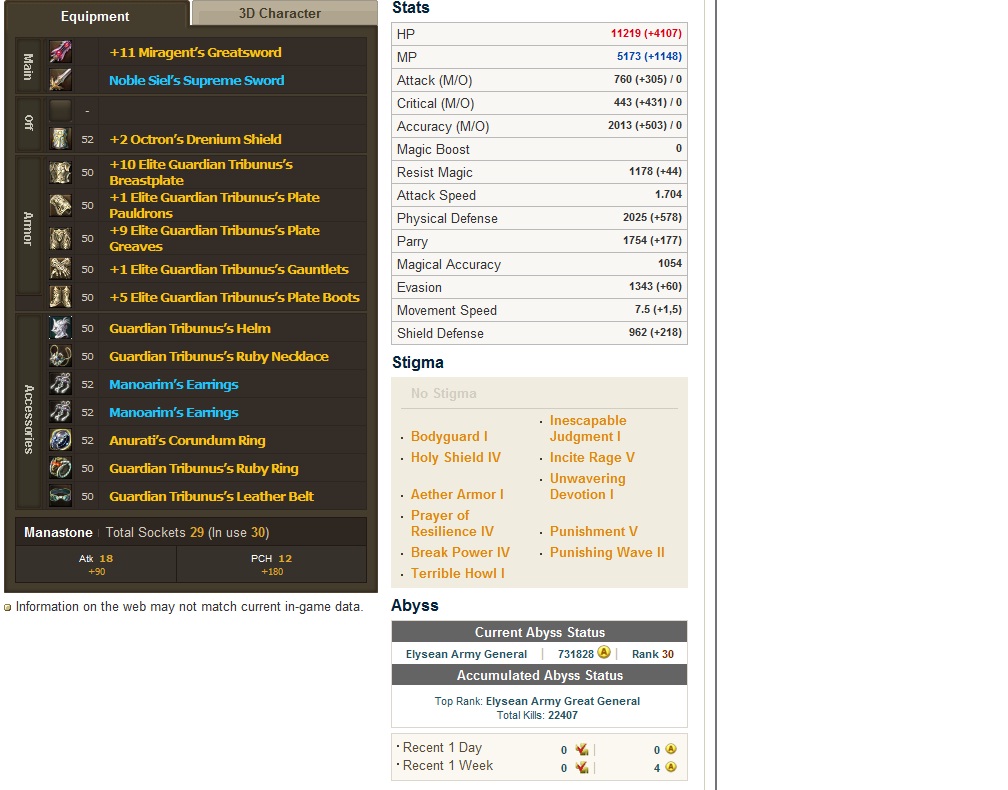Screen dimensions: 1008x790
Task: Click the Plate Pauldrons item icon
Action: (x=60, y=205)
